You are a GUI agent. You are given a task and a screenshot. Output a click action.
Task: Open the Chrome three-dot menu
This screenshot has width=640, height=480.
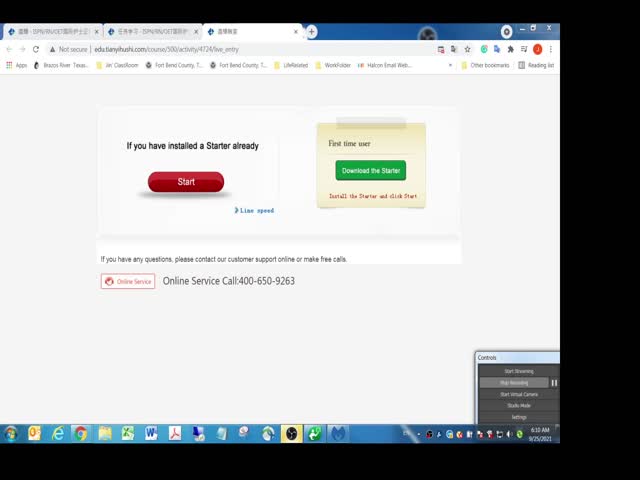(x=550, y=49)
